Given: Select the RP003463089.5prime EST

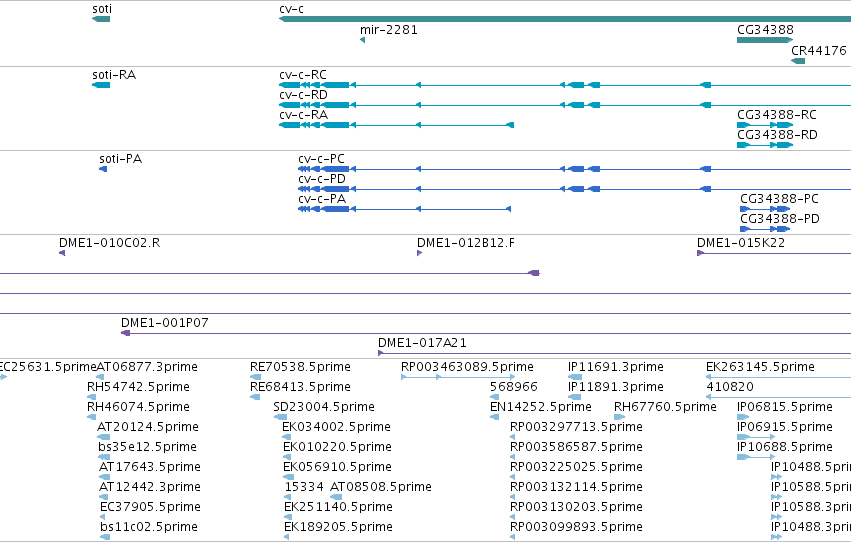Looking at the screenshot, I should click(458, 377).
